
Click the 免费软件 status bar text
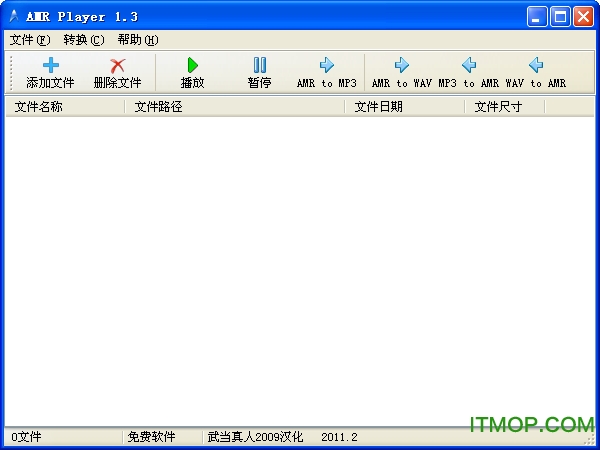(152, 437)
